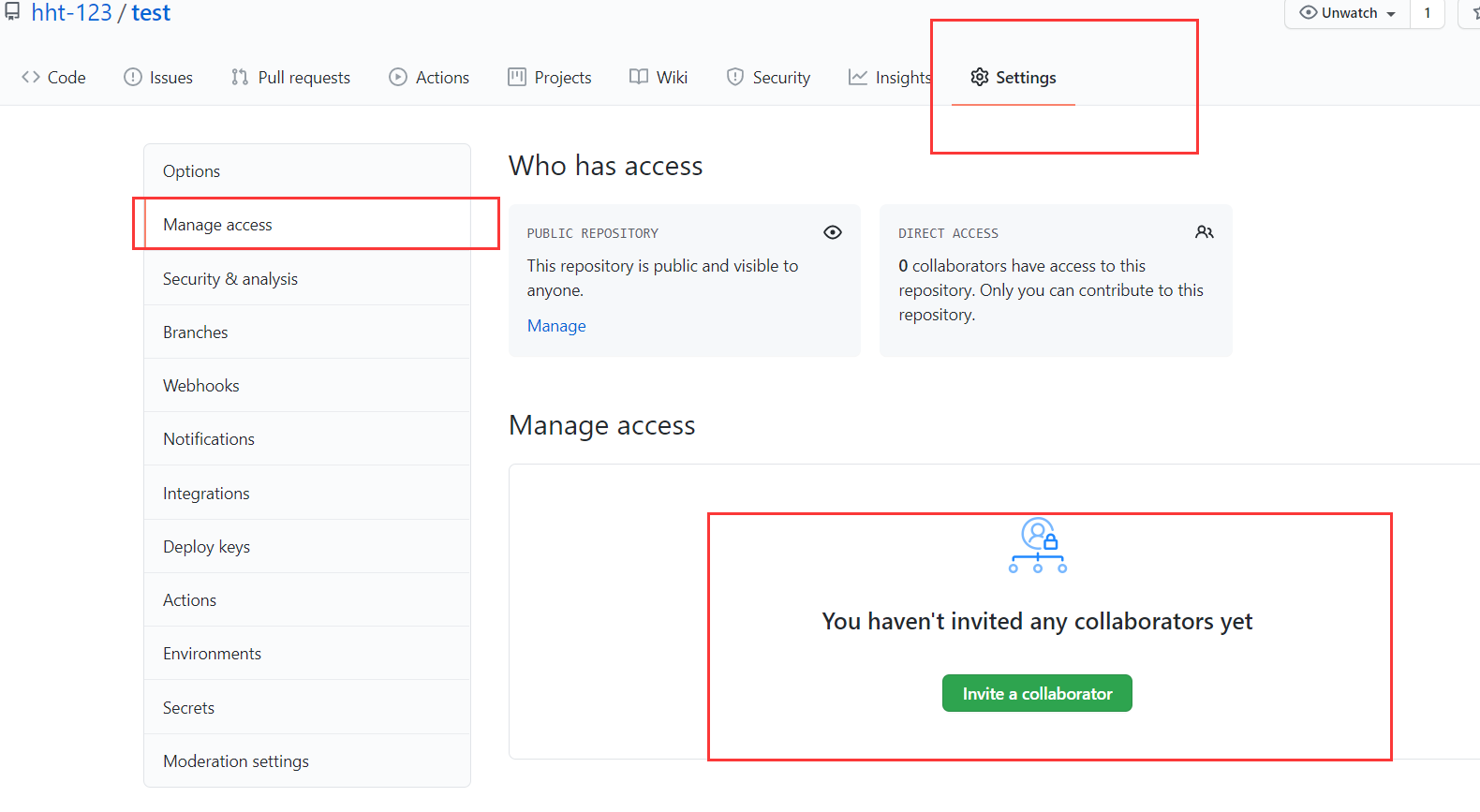Click the 'DIRECT ACCESS' label
Viewport: 1480px width, 812px height.
tap(948, 233)
